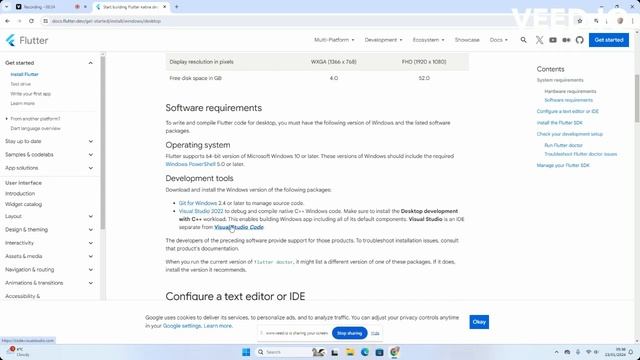The image size is (640, 360).
Task: Open Visual Studio 2022 link
Action: click(x=201, y=211)
